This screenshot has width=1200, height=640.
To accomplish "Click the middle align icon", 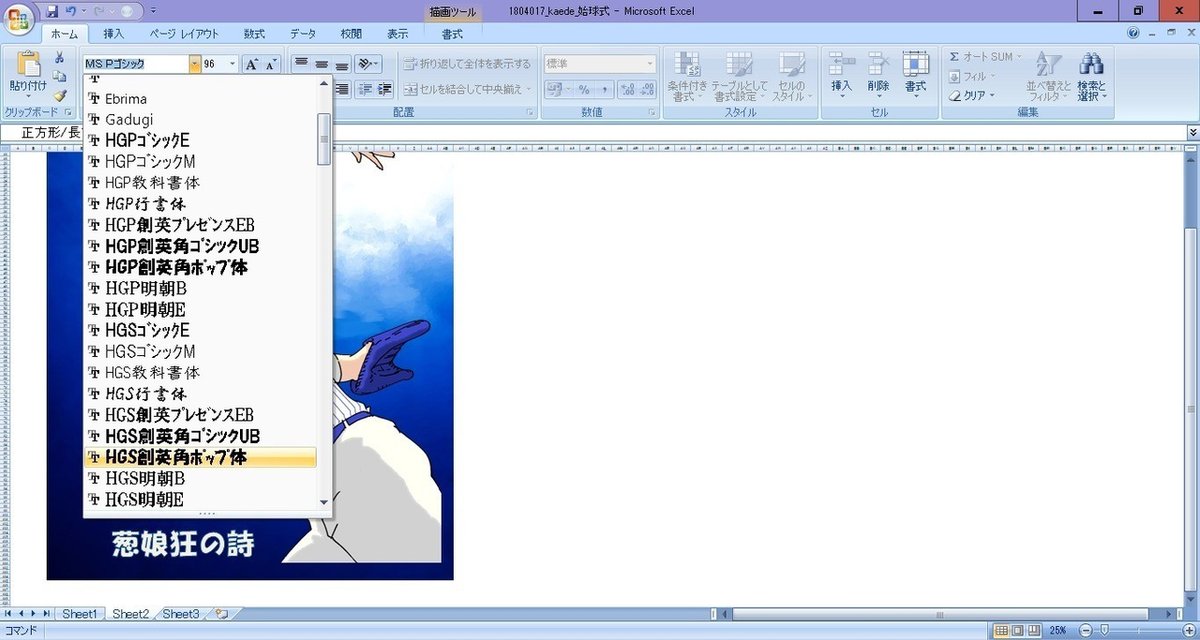I will click(321, 64).
